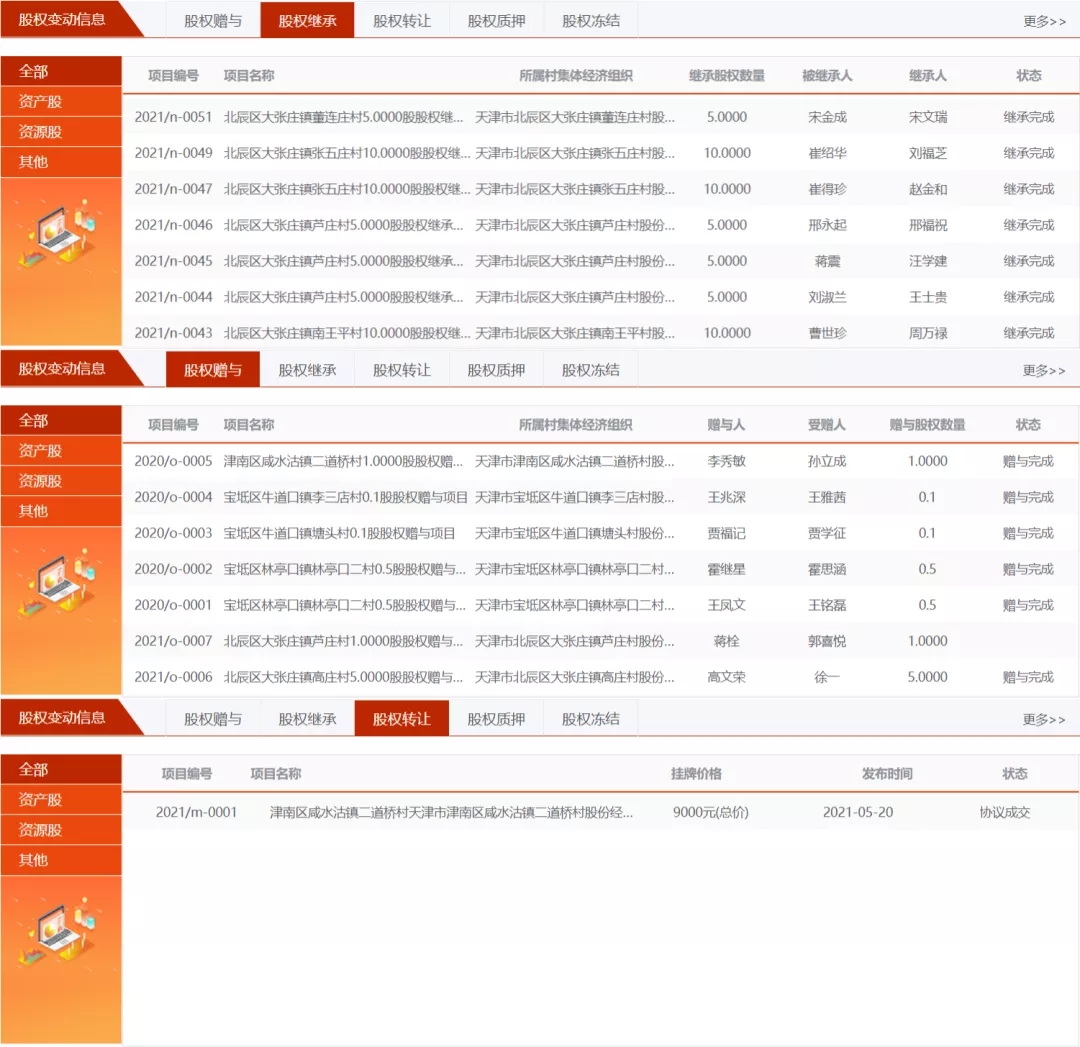The image size is (1080, 1047).
Task: Click laptop illustration beside the inheritance table
Action: pyautogui.click(x=57, y=237)
